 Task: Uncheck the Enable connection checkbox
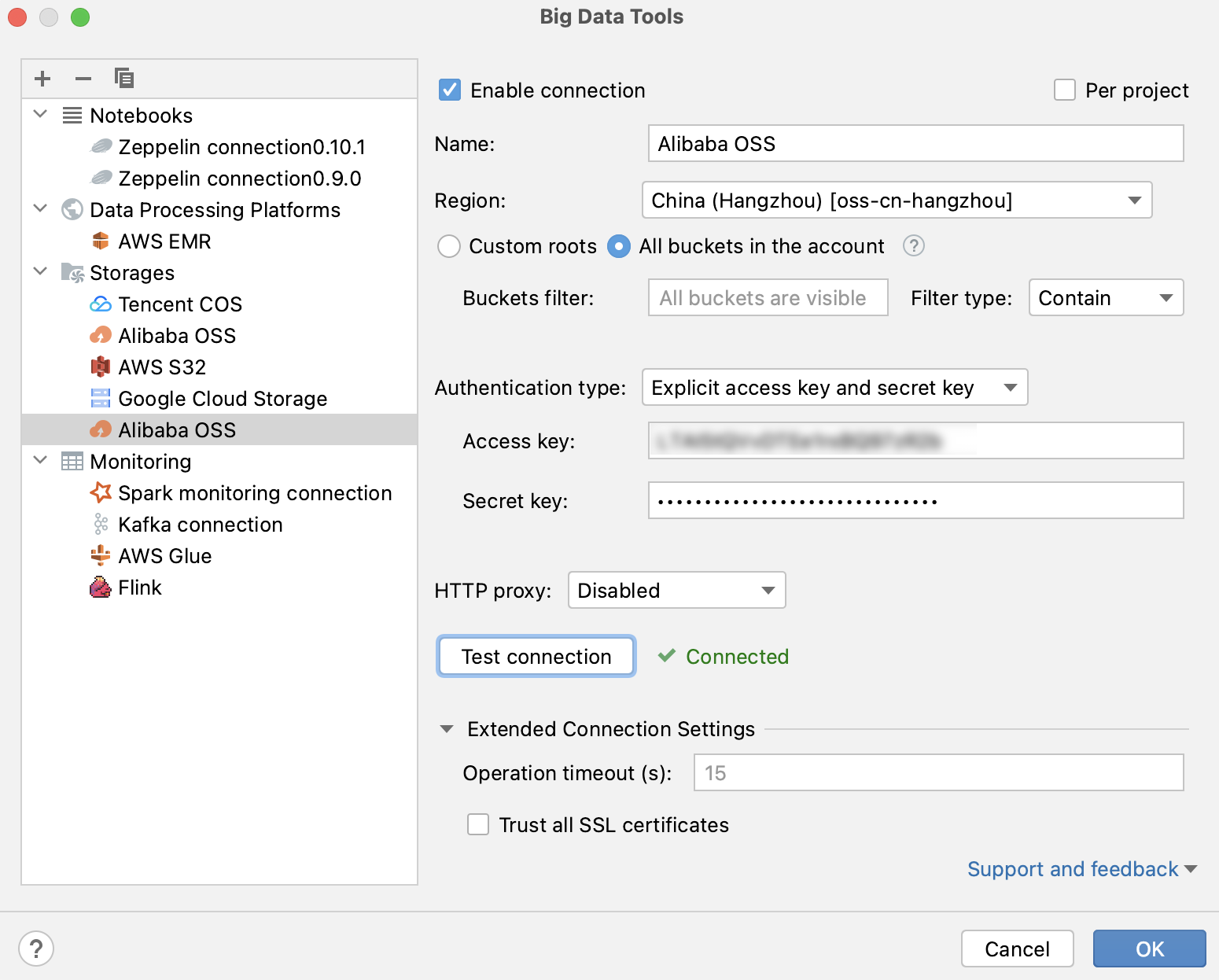pyautogui.click(x=450, y=90)
